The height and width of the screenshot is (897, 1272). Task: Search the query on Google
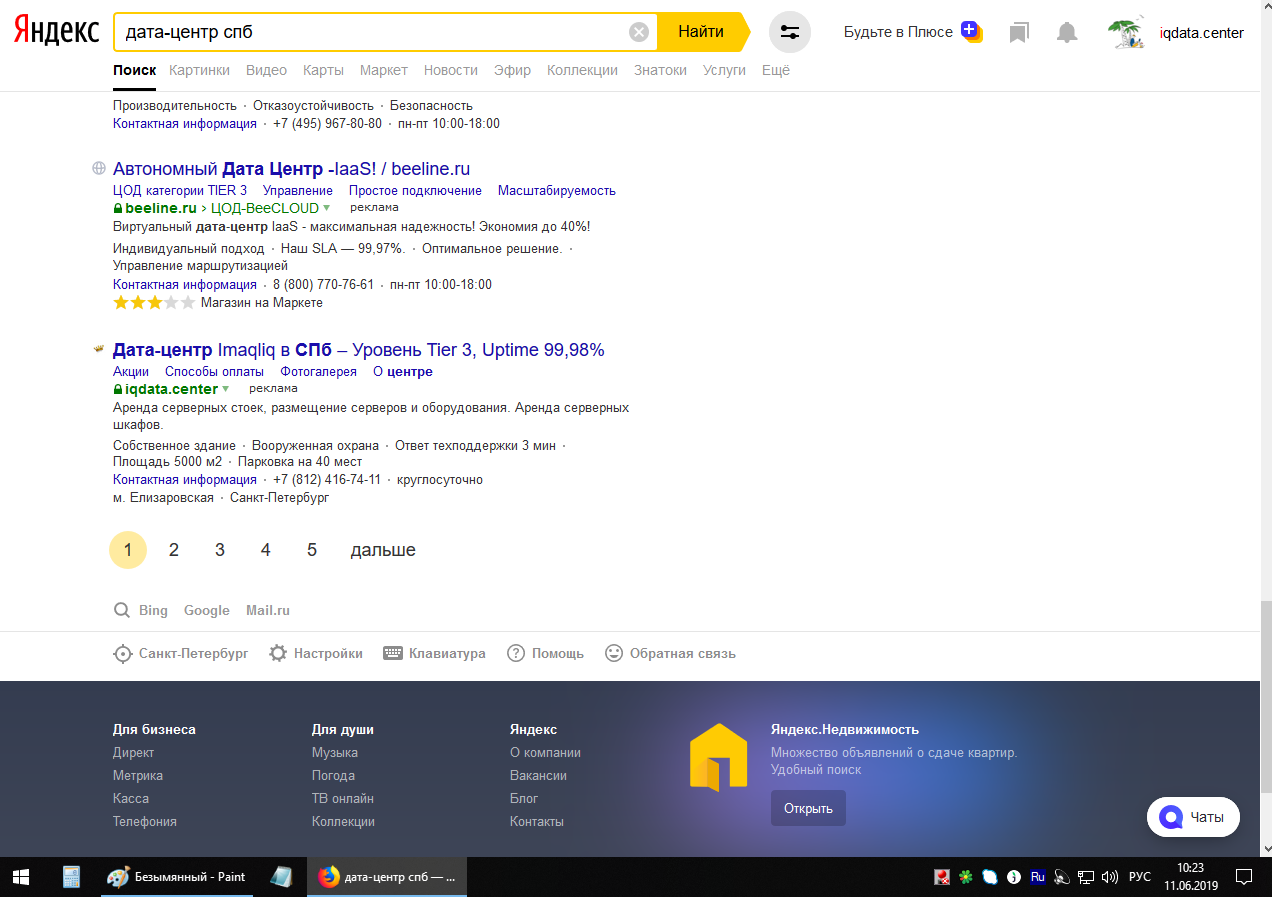tap(207, 610)
